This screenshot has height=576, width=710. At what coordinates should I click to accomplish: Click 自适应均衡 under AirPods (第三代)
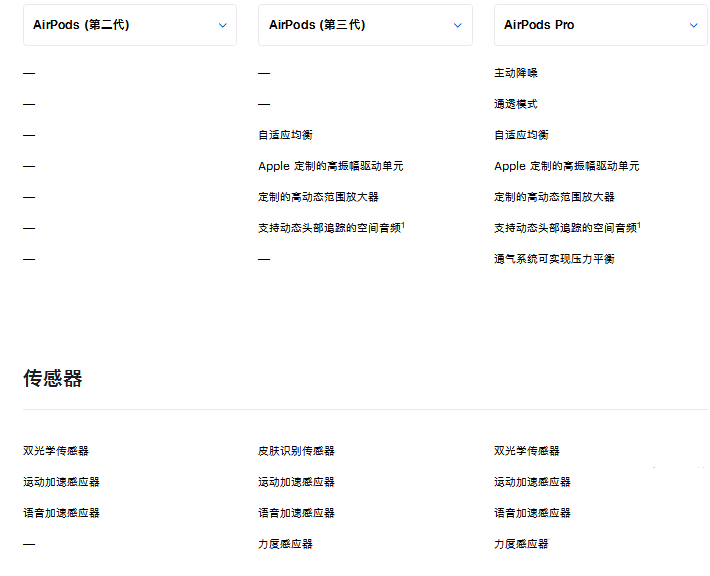[285, 135]
